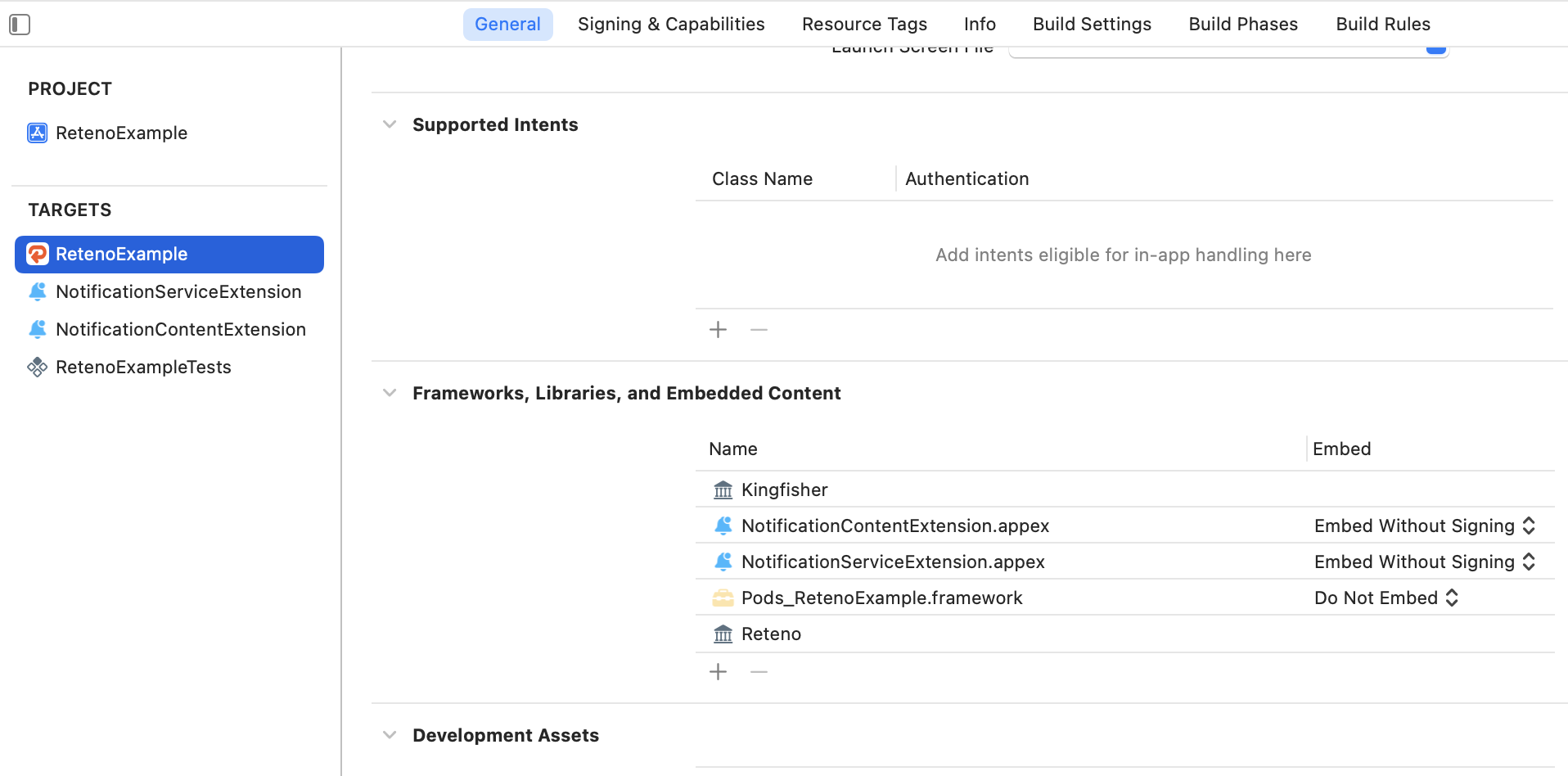Select the NotificationContentExtension target

(169, 329)
